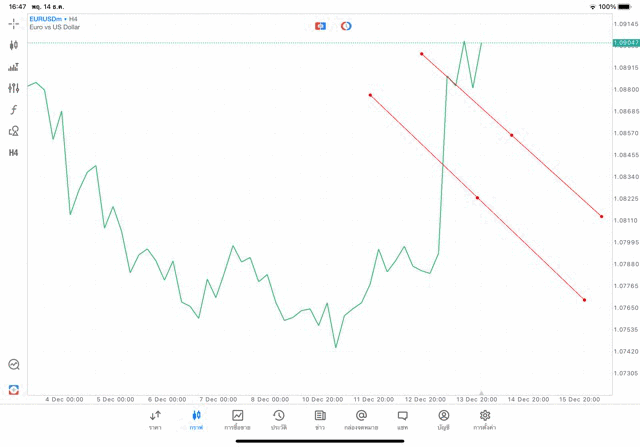
Task: Open chart settings sliders icon
Action: tap(14, 89)
